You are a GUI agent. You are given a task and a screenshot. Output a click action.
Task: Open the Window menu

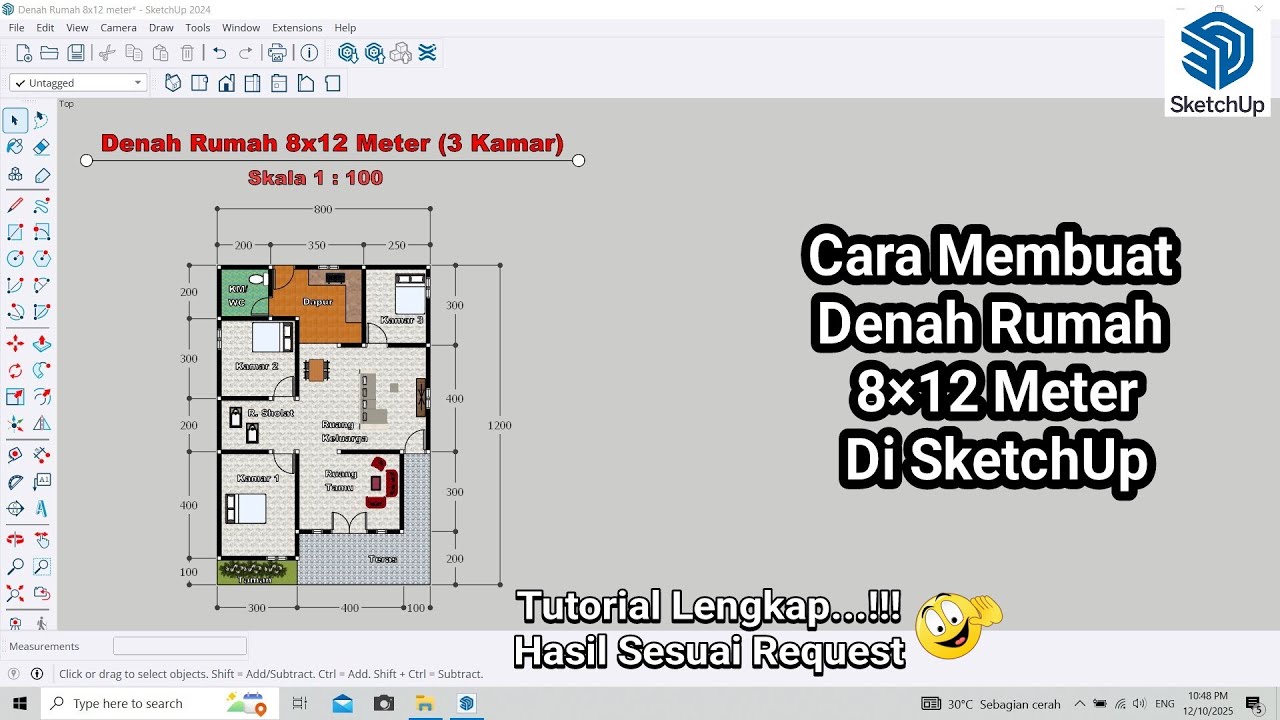click(241, 28)
